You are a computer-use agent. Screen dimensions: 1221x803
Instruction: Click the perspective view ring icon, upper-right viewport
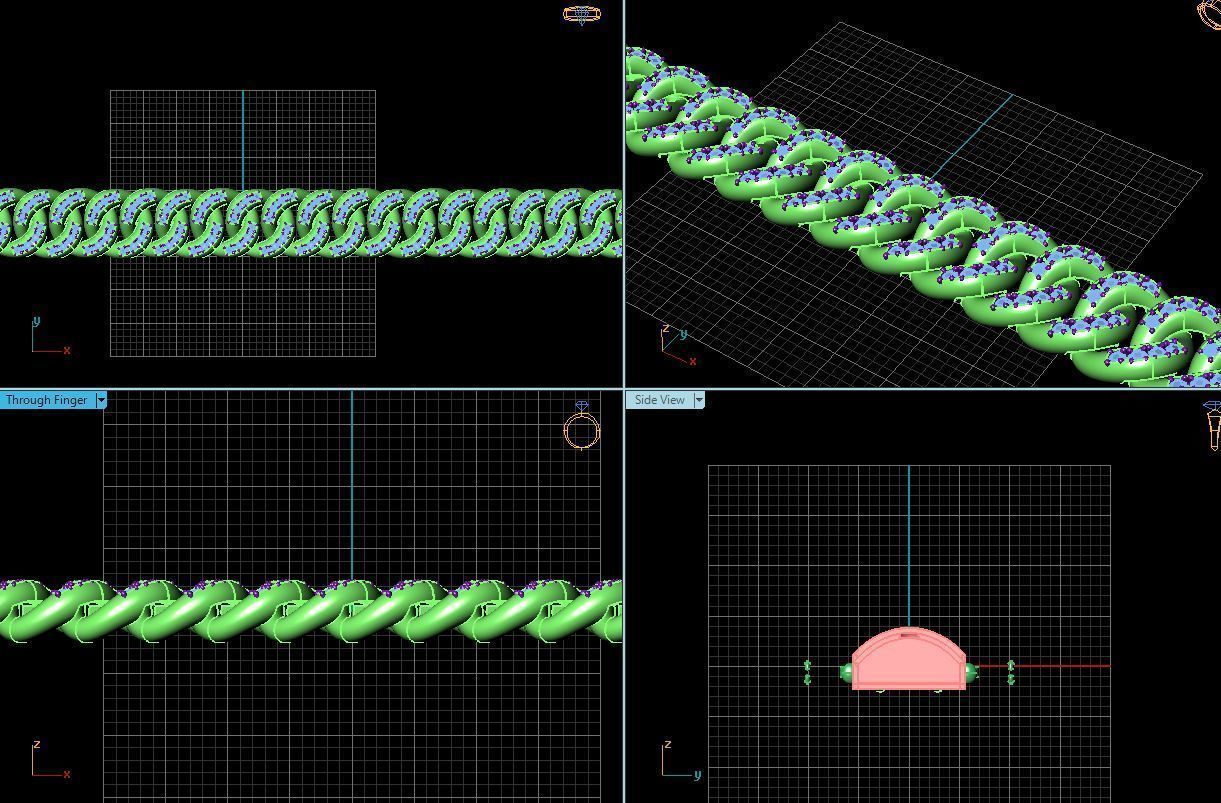[x=1209, y=13]
